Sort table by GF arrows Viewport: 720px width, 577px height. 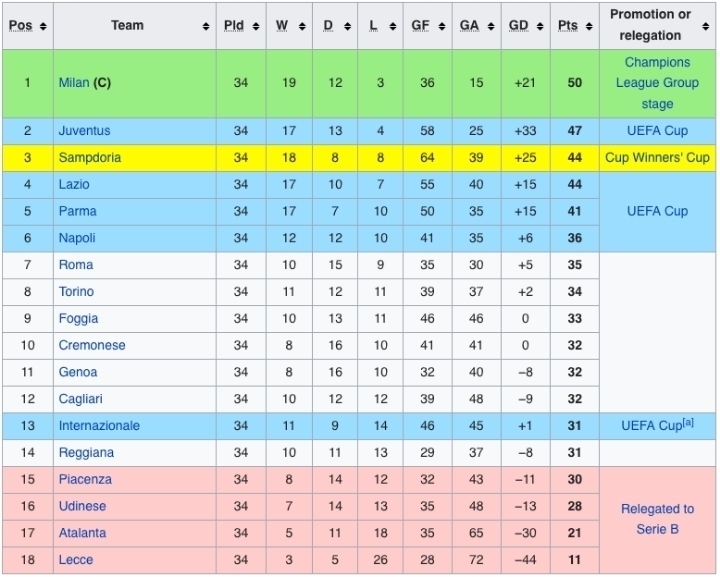coord(443,26)
